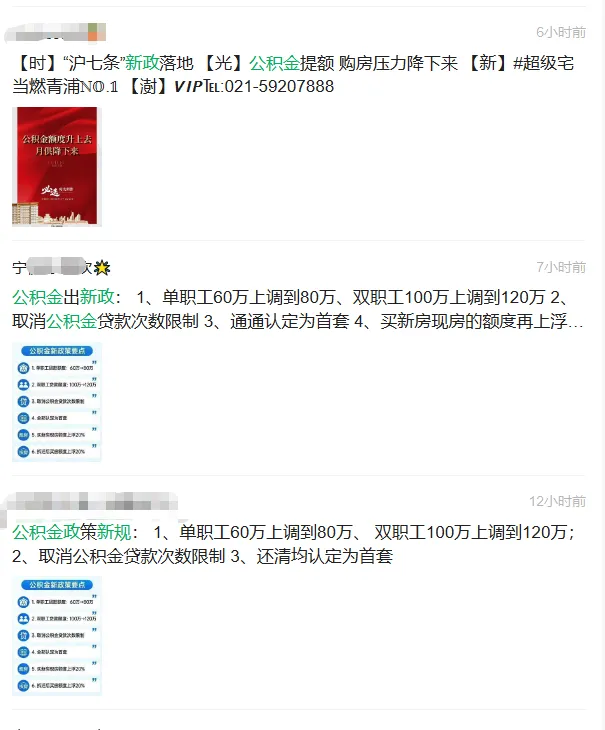
Task: Click the star badge next to the 宁 username
Action: (x=102, y=268)
